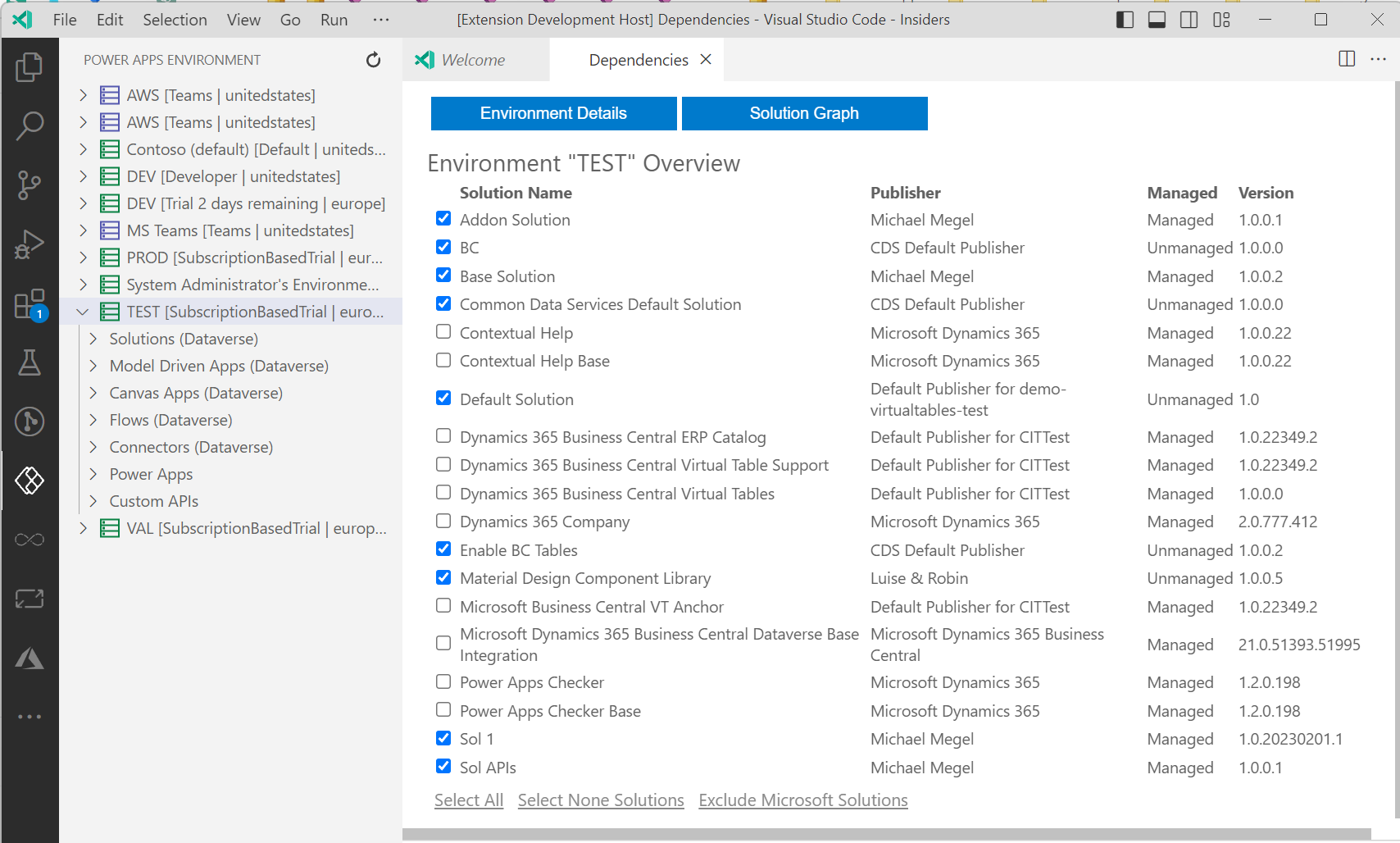The image size is (1400, 843).
Task: Switch to the Welcome tab
Action: pos(475,60)
